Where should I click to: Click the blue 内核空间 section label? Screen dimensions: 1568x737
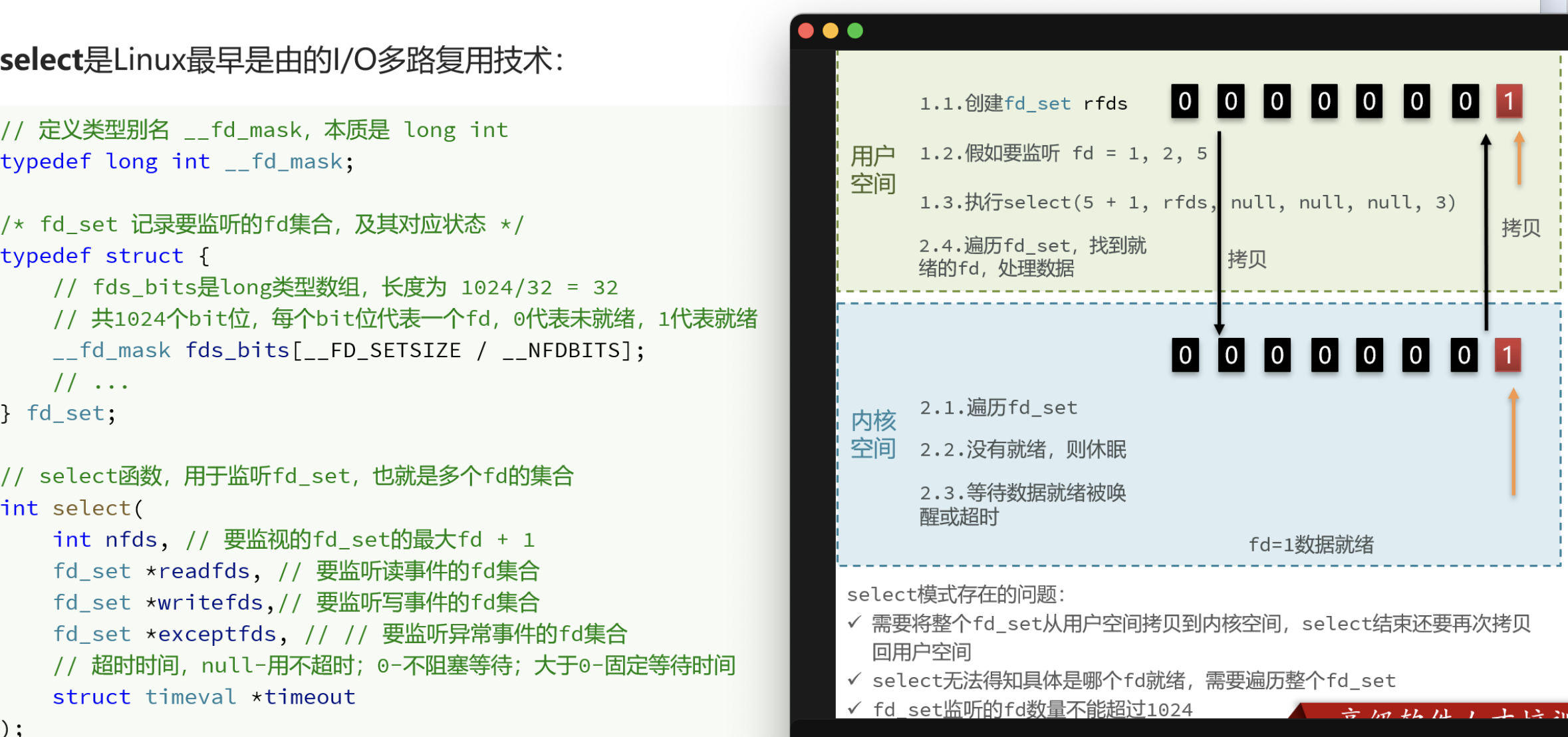873,434
